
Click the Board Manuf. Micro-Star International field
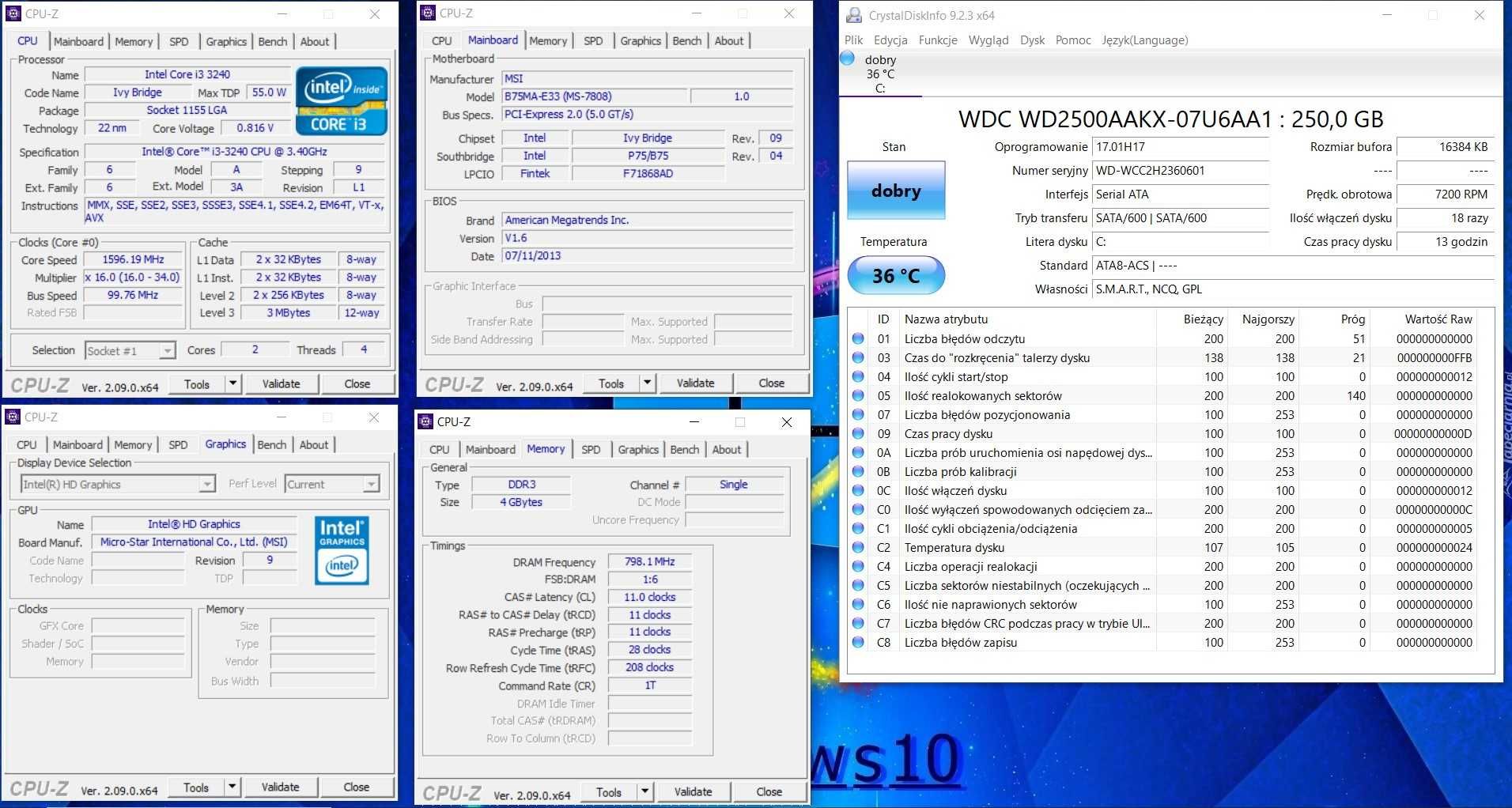(194, 542)
